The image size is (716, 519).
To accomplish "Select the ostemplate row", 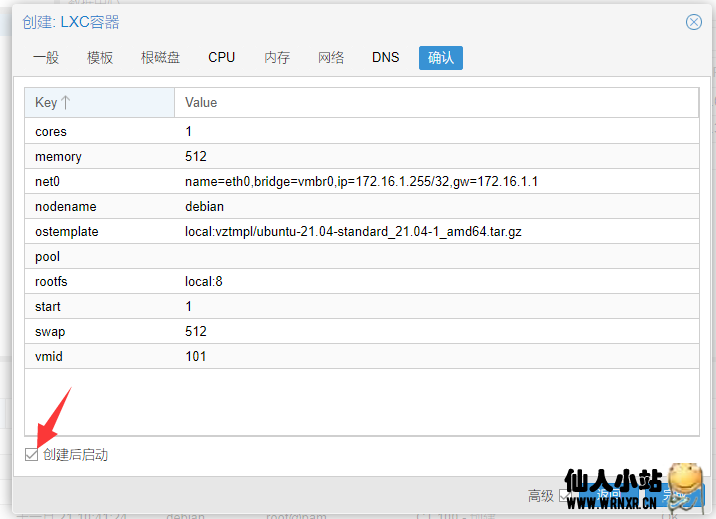I will (361, 232).
